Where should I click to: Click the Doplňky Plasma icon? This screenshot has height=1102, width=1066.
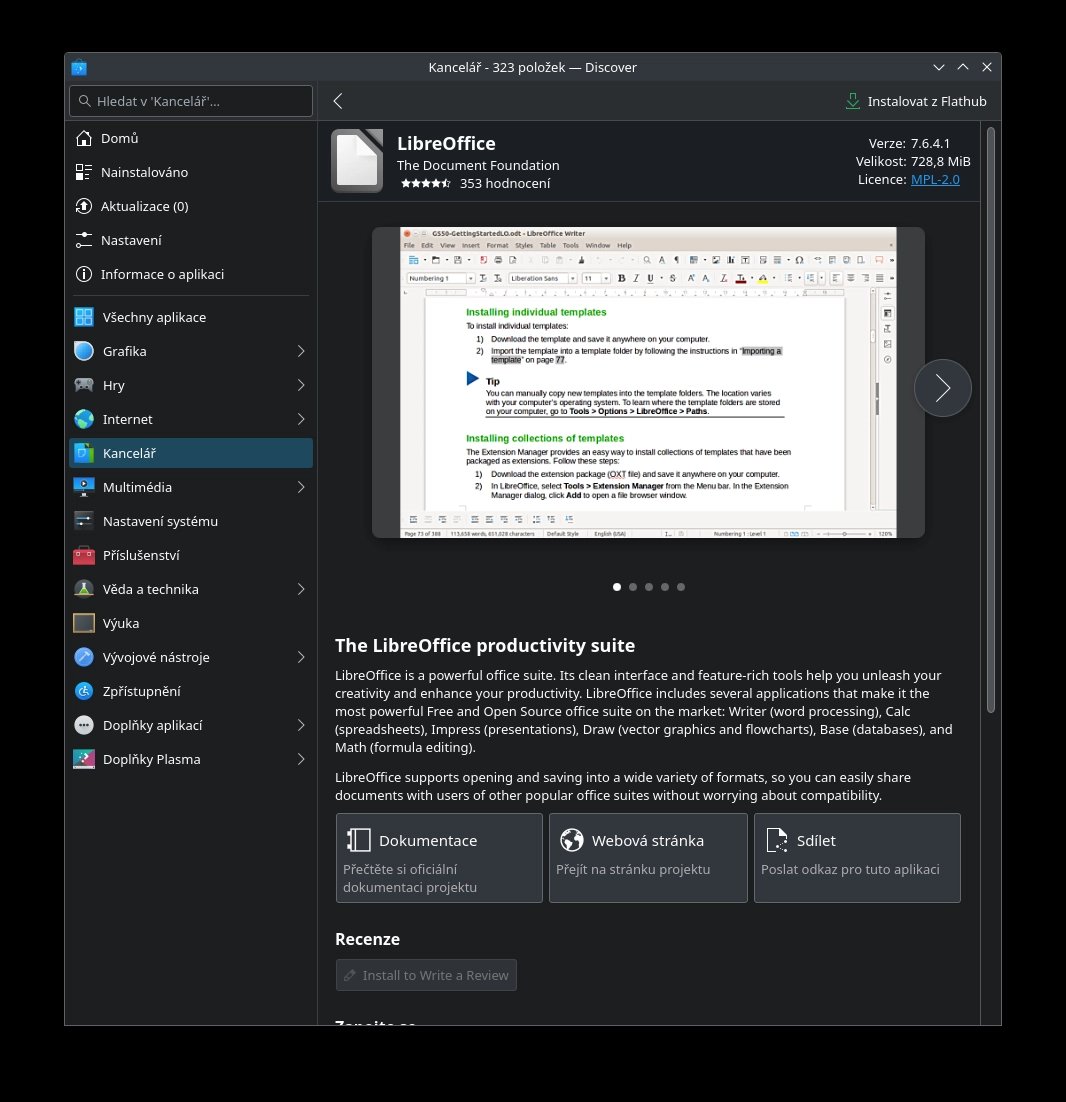(x=84, y=759)
